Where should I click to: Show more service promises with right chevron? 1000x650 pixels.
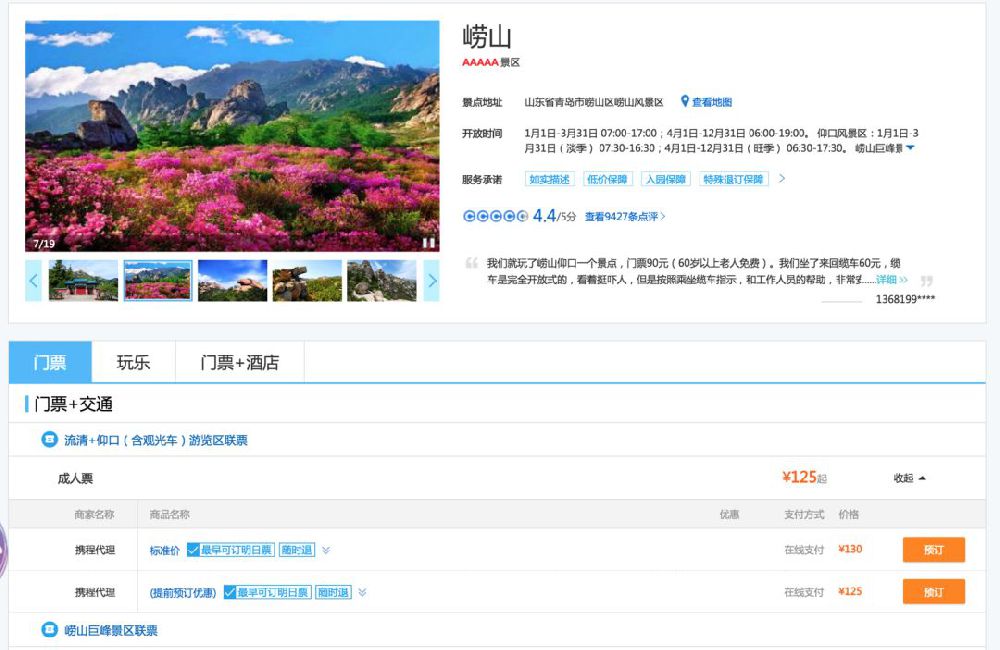(782, 179)
